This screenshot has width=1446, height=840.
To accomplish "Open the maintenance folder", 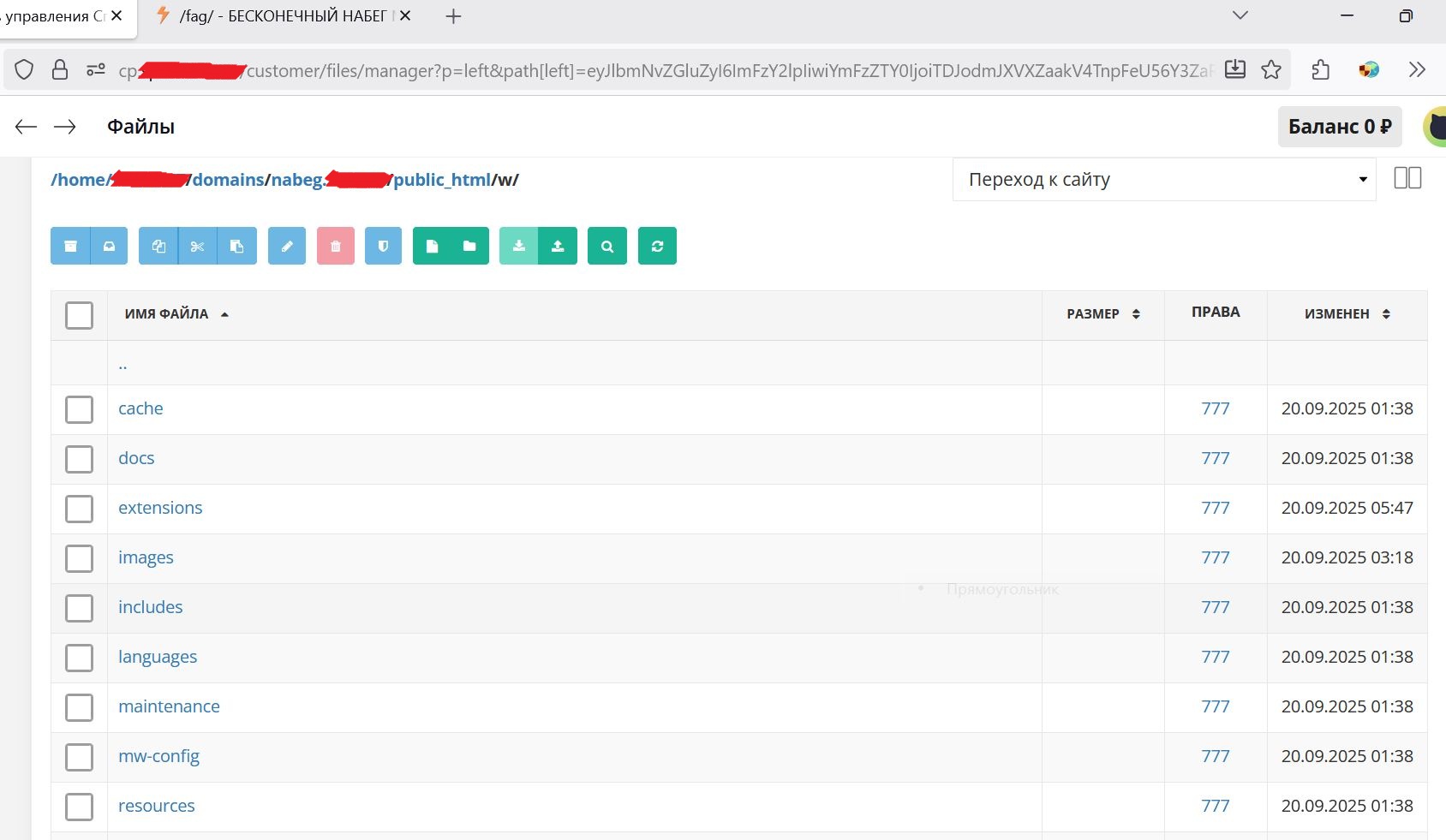I will pyautogui.click(x=169, y=706).
